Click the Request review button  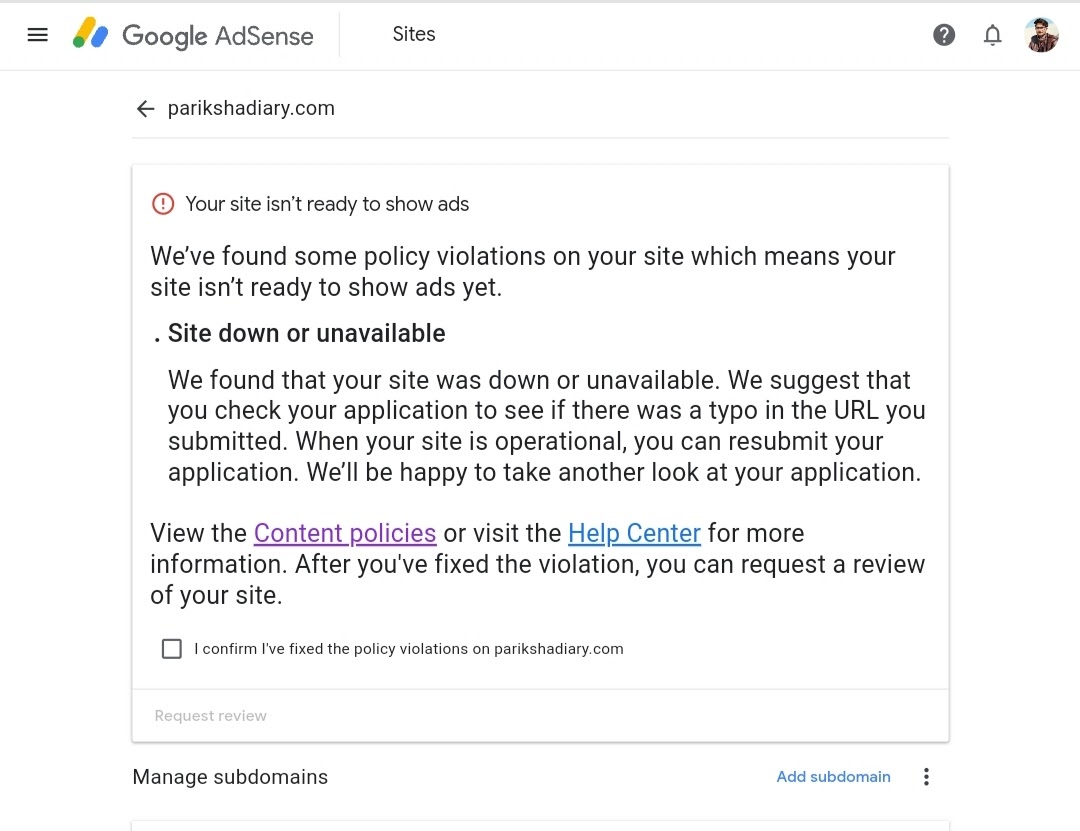(210, 716)
